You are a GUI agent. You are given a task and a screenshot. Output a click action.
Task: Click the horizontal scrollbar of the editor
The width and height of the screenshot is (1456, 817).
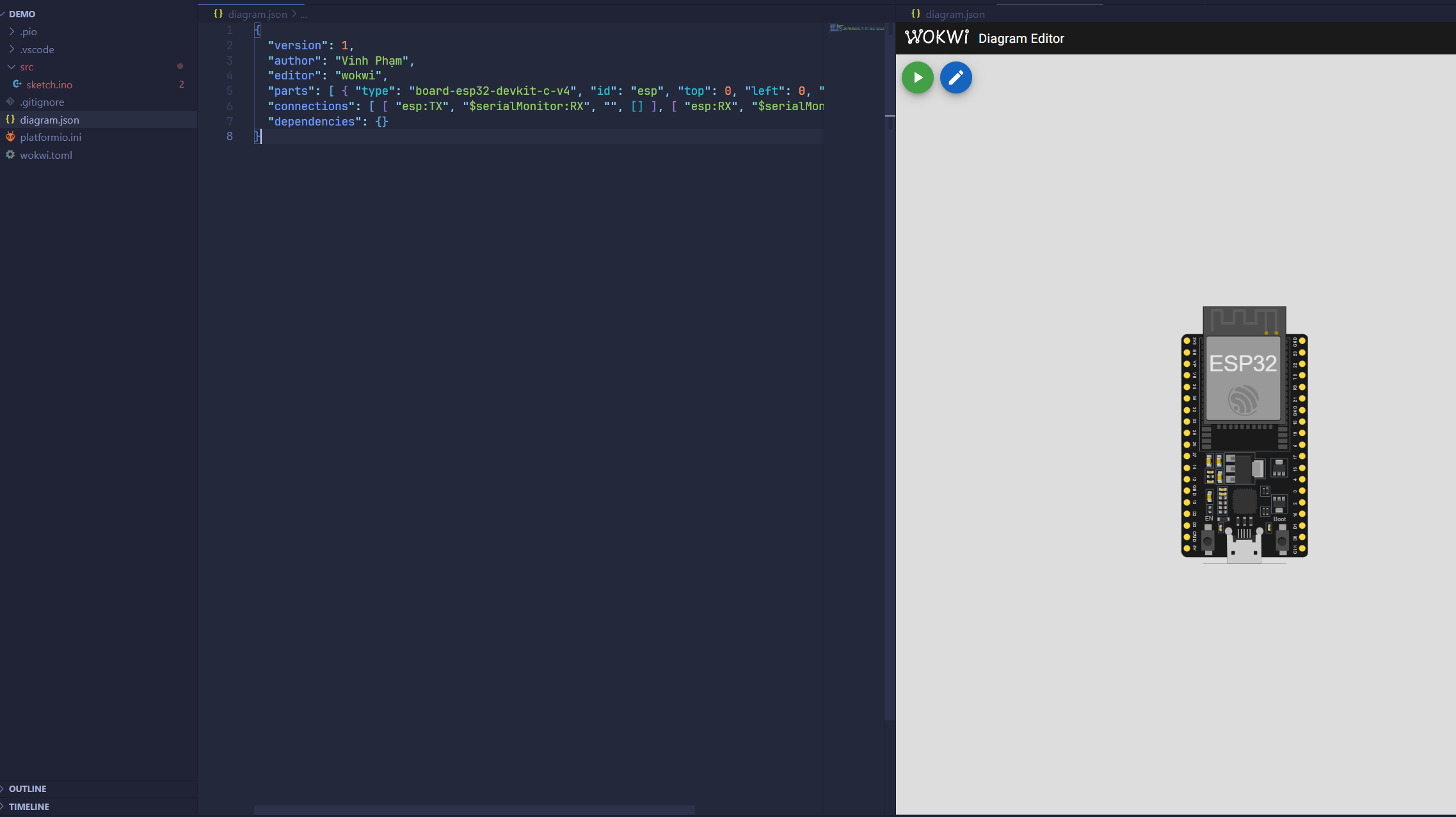[474, 810]
